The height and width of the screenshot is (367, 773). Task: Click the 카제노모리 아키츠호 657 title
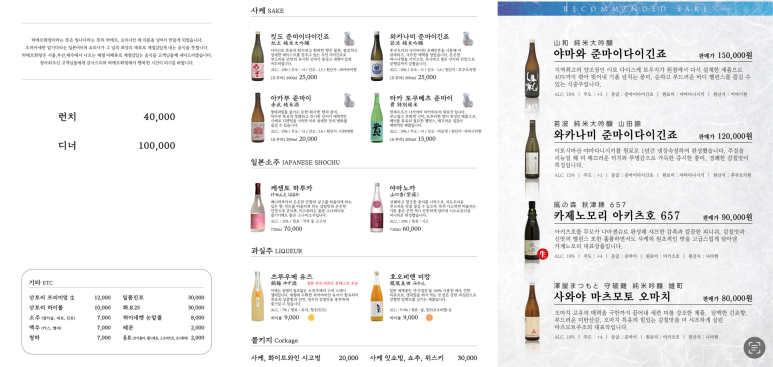(x=616, y=216)
